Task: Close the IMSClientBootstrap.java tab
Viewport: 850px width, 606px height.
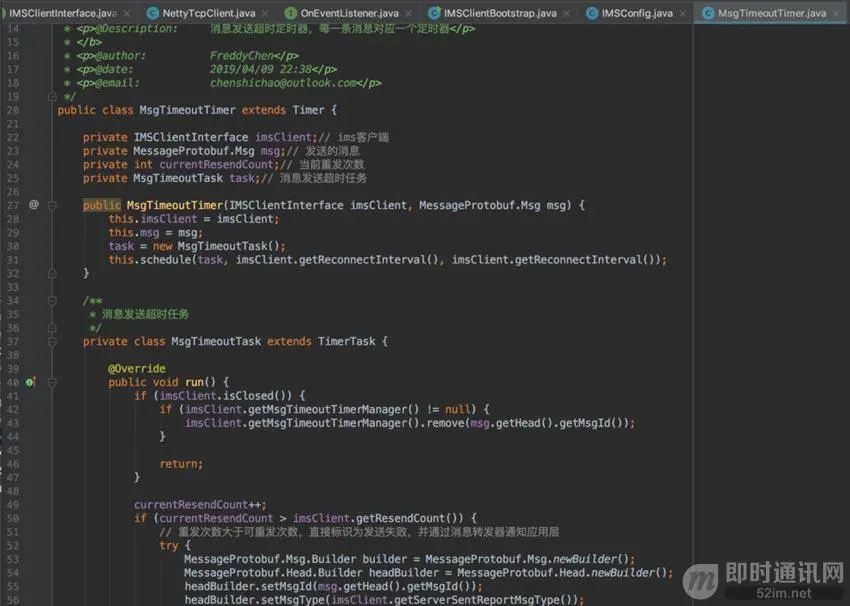Action: 566,14
